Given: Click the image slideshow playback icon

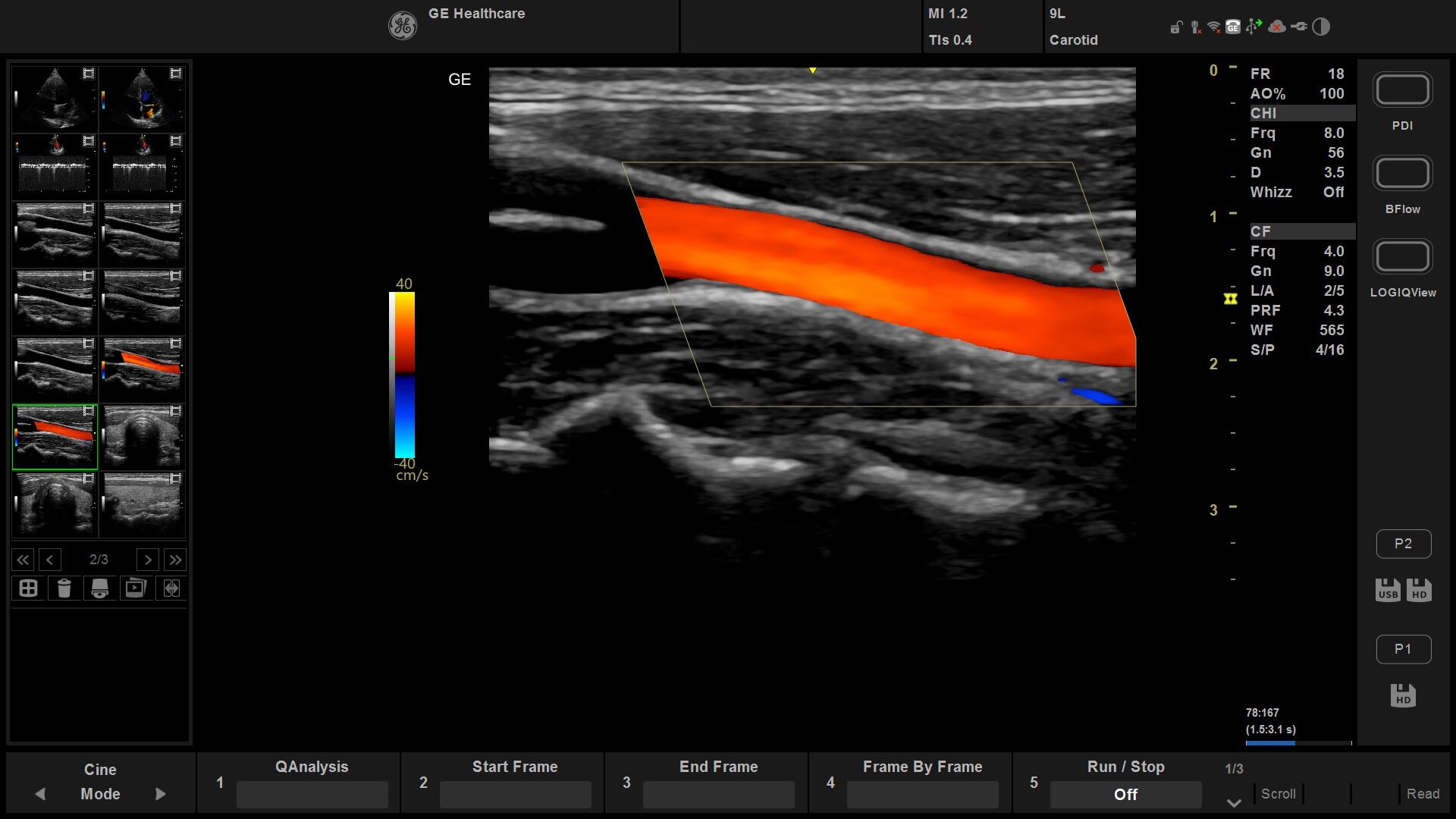Looking at the screenshot, I should (136, 588).
